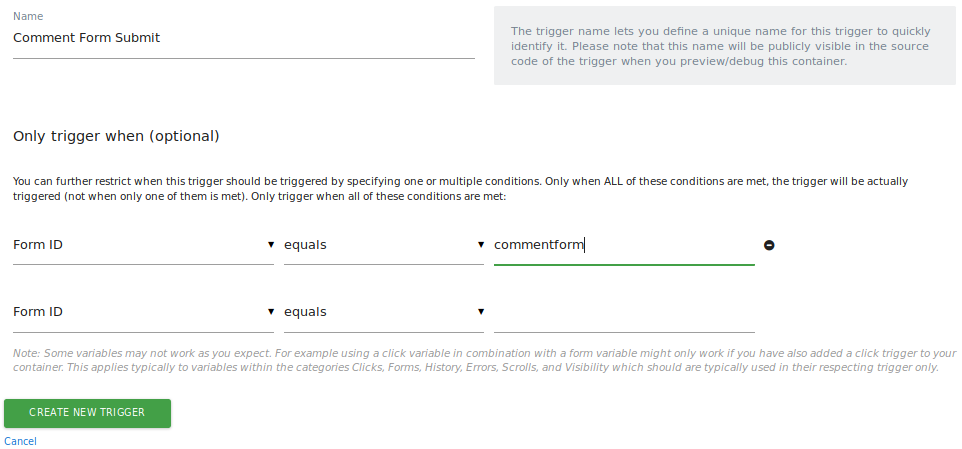The height and width of the screenshot is (449, 962).
Task: Open the first condition's equals comparison selector
Action: coord(380,245)
